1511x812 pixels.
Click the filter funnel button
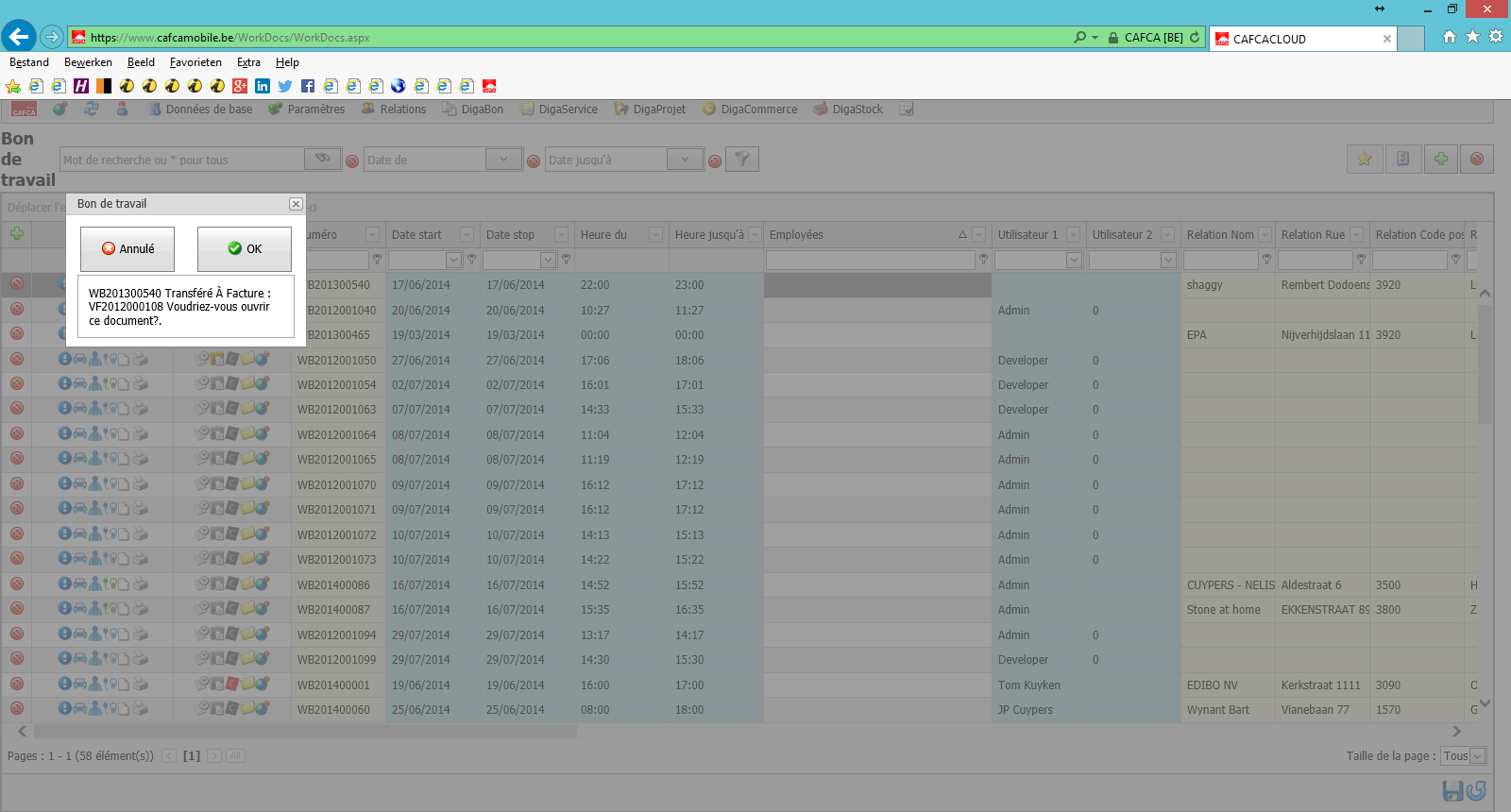[742, 159]
